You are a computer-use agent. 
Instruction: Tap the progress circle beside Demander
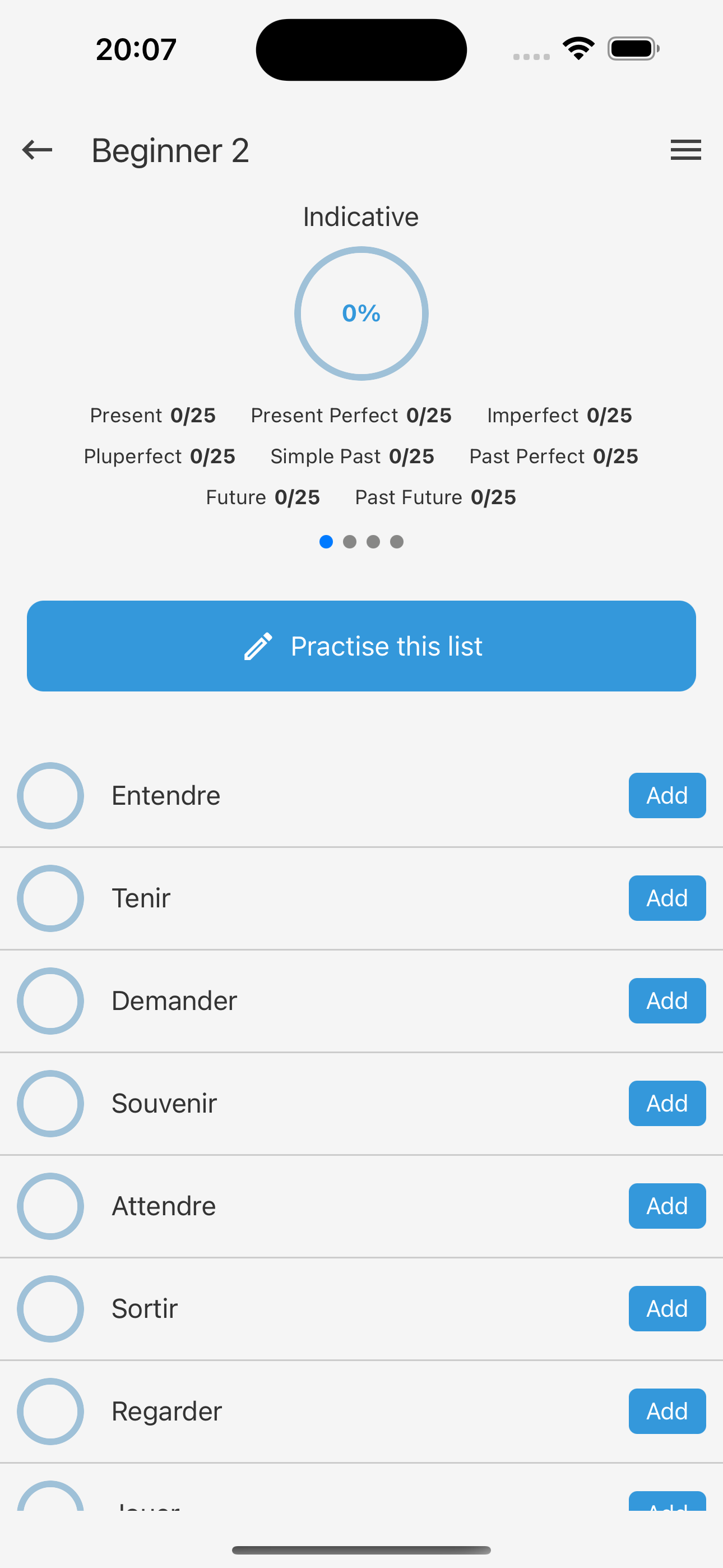50,1000
